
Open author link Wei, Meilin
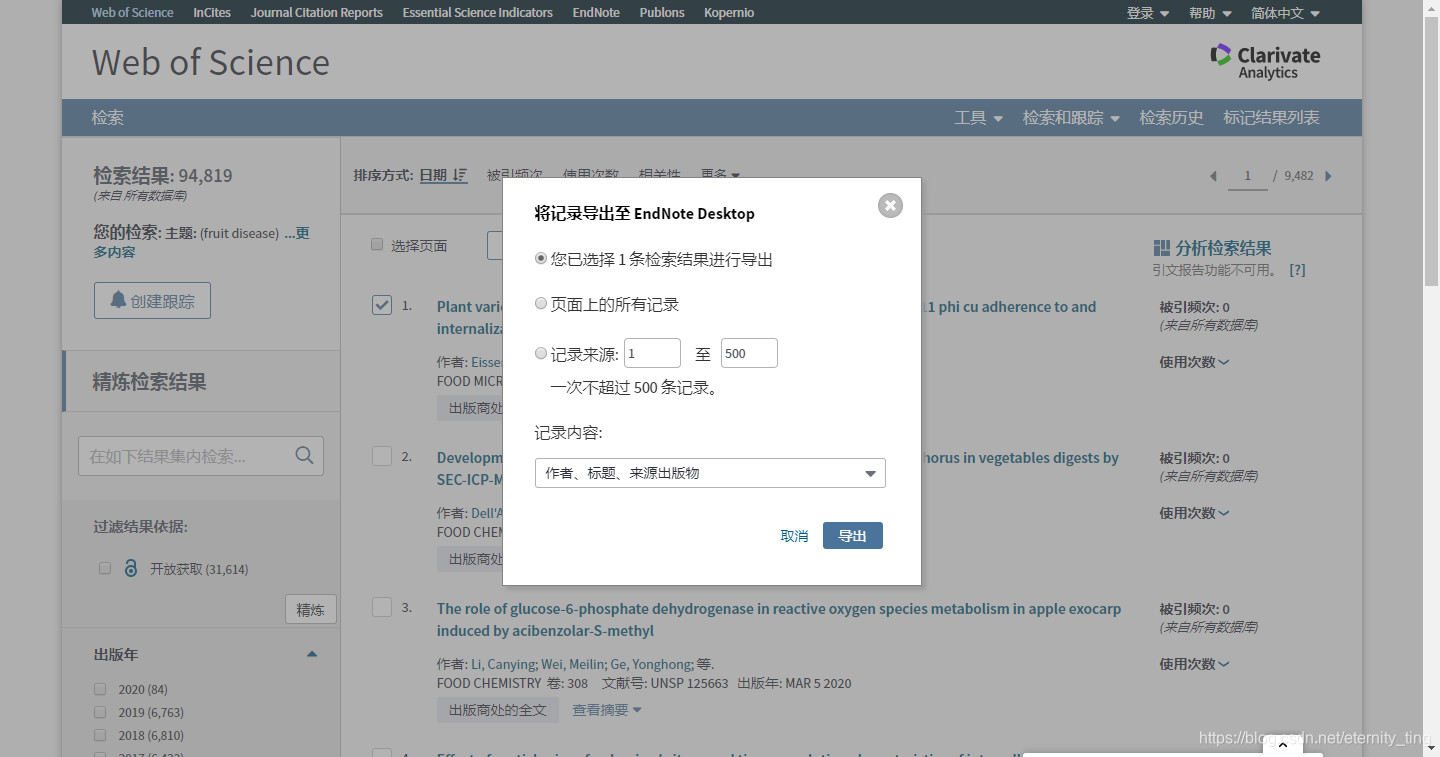(573, 664)
